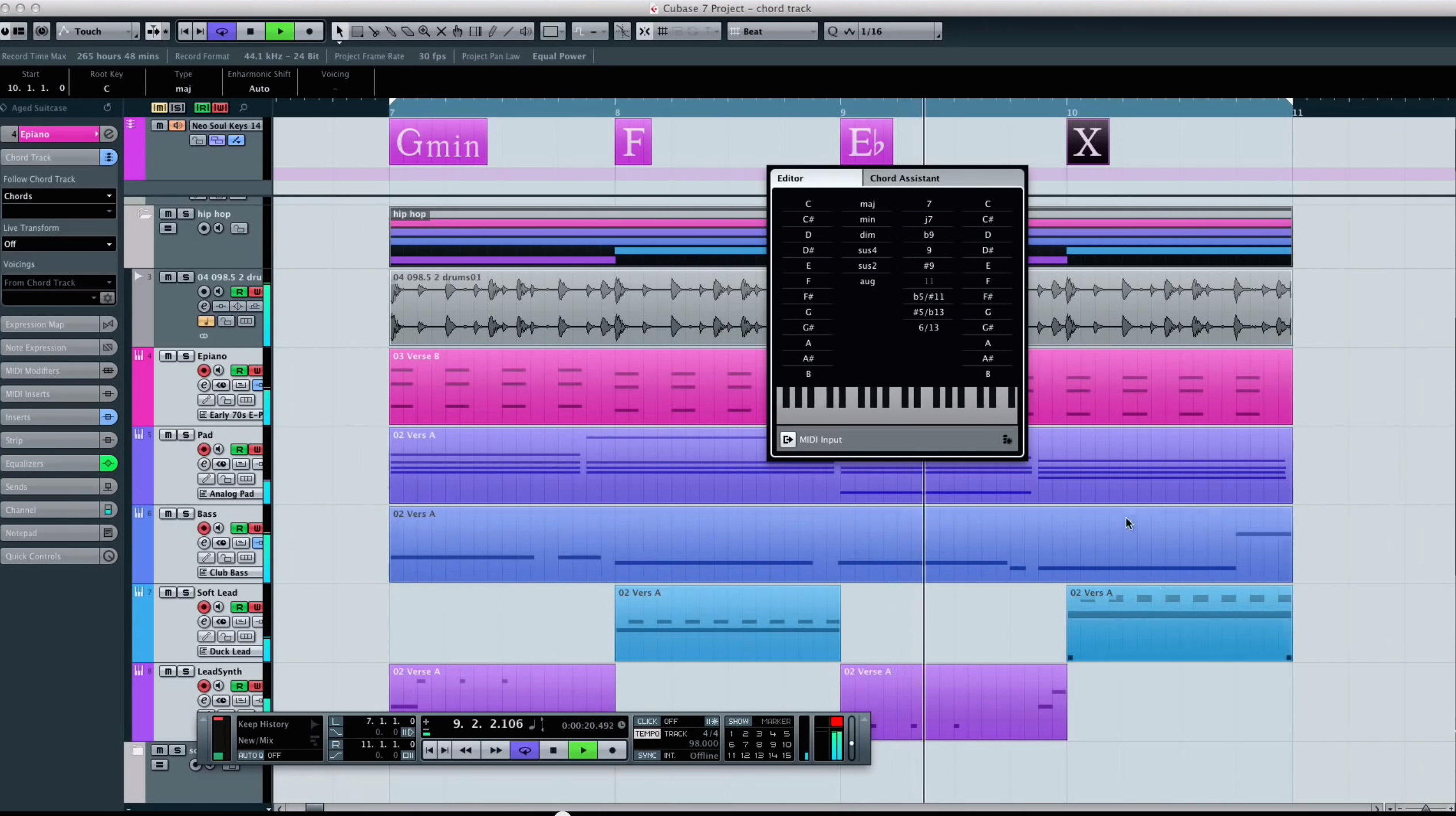Open the Editor tab in chord popup
1456x816 pixels.
(790, 178)
